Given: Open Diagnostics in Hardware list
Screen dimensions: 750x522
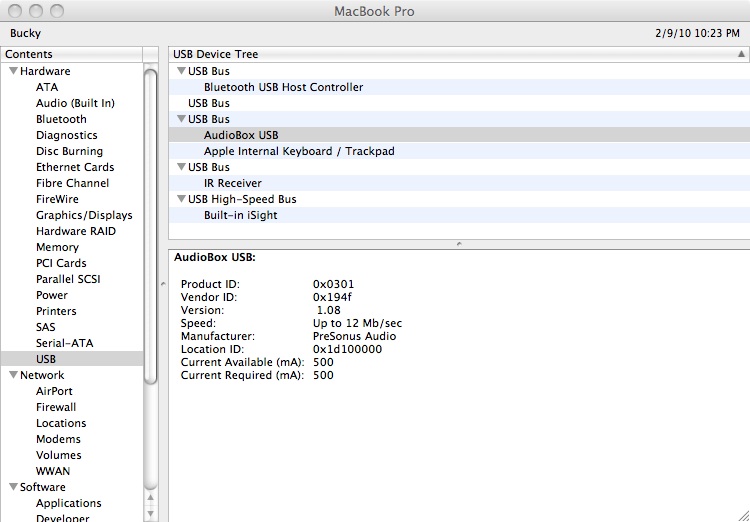Looking at the screenshot, I should coord(66,135).
